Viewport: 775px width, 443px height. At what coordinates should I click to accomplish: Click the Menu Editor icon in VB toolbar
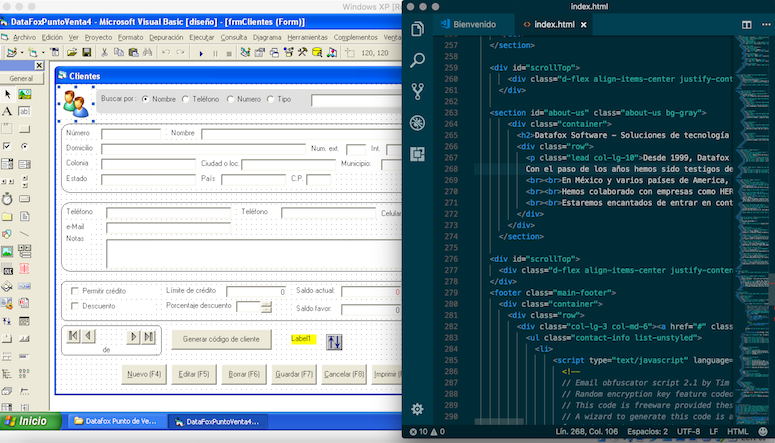(x=54, y=52)
